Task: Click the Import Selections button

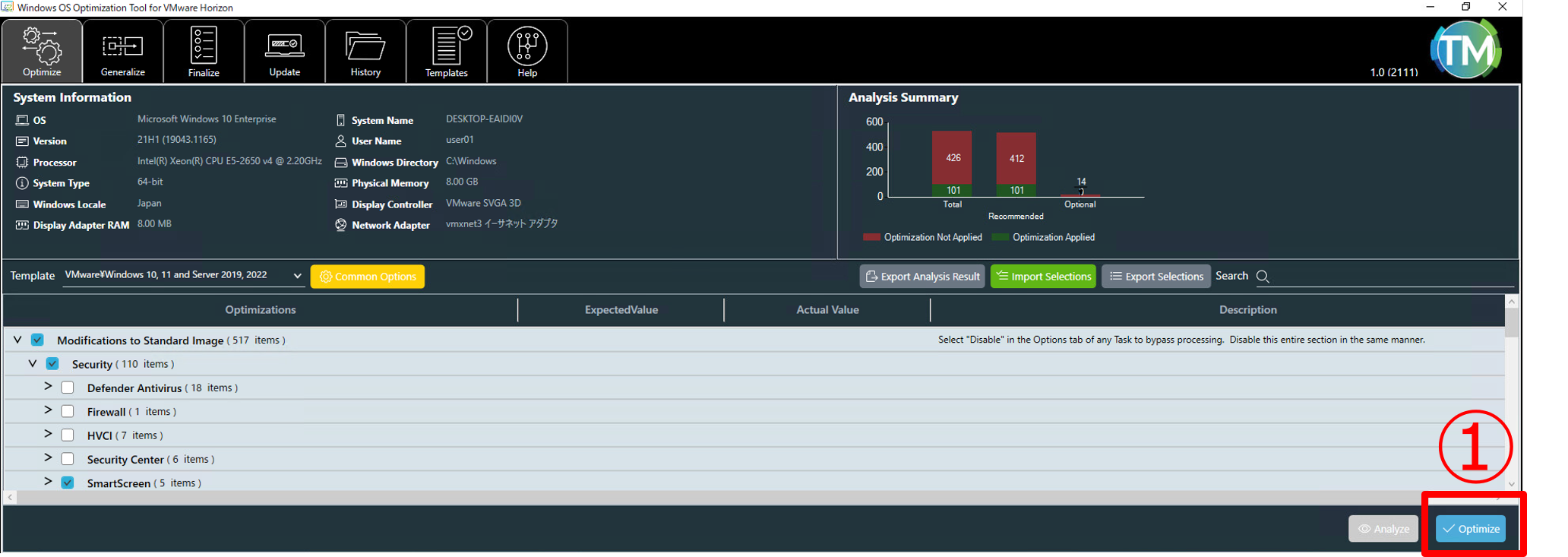Action: 1043,277
